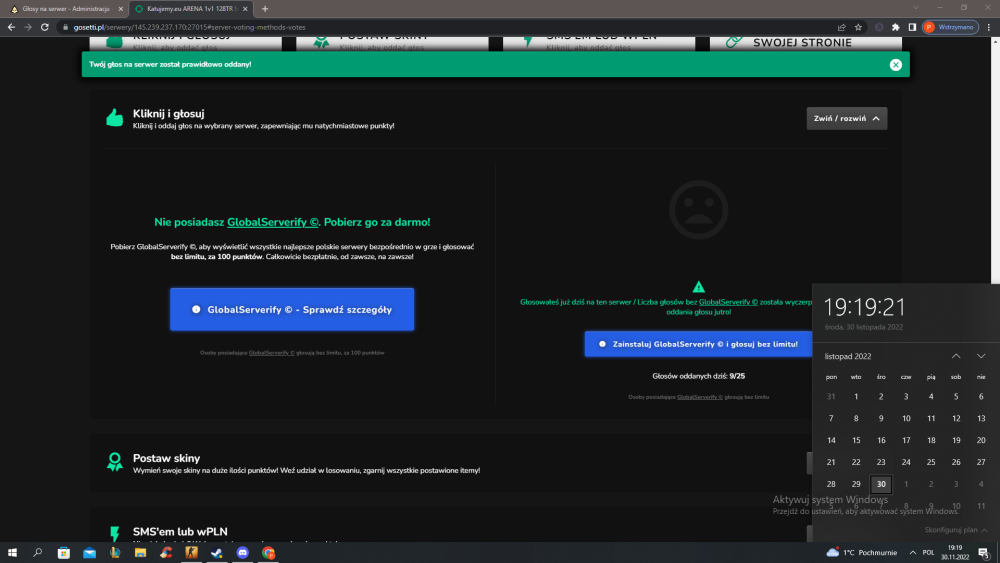1000x563 pixels.
Task: Open League of Legends from taskbar
Action: 115,552
